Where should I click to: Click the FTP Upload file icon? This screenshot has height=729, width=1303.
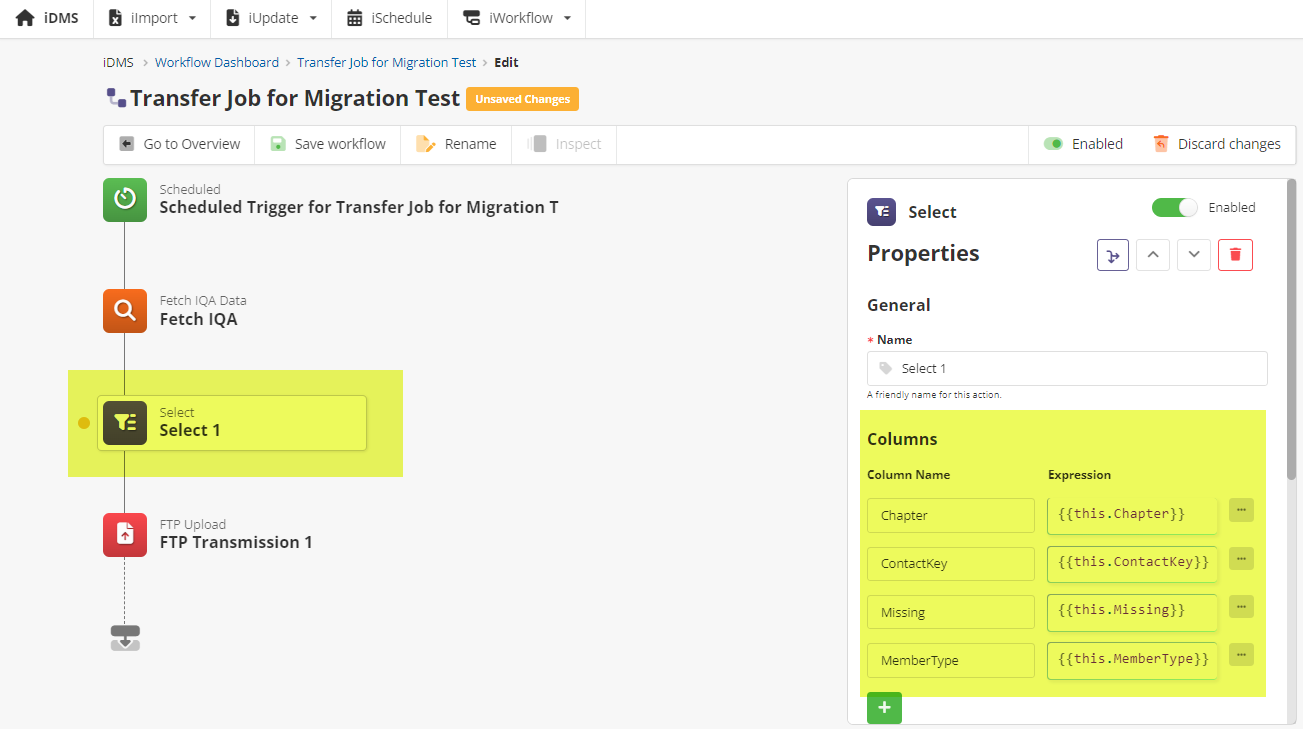coord(125,534)
